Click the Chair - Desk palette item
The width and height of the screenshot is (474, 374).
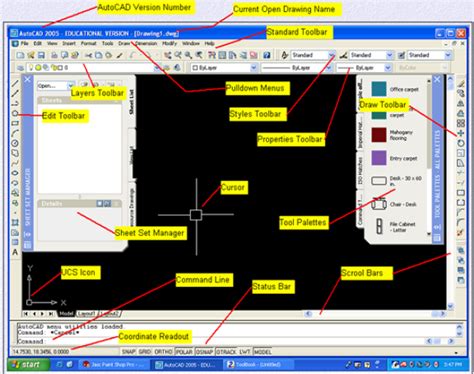tap(394, 204)
